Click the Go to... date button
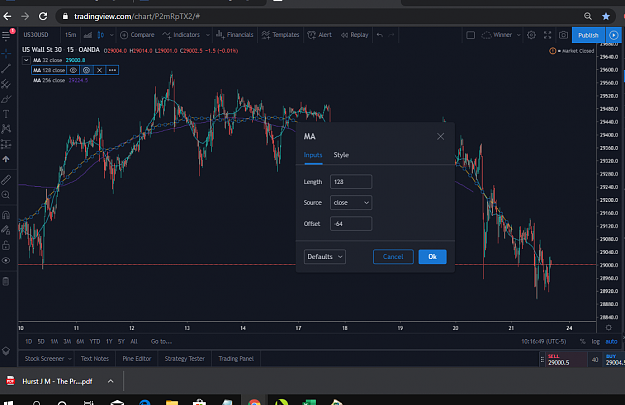Screen dimensions: 625x405 (x=161, y=342)
